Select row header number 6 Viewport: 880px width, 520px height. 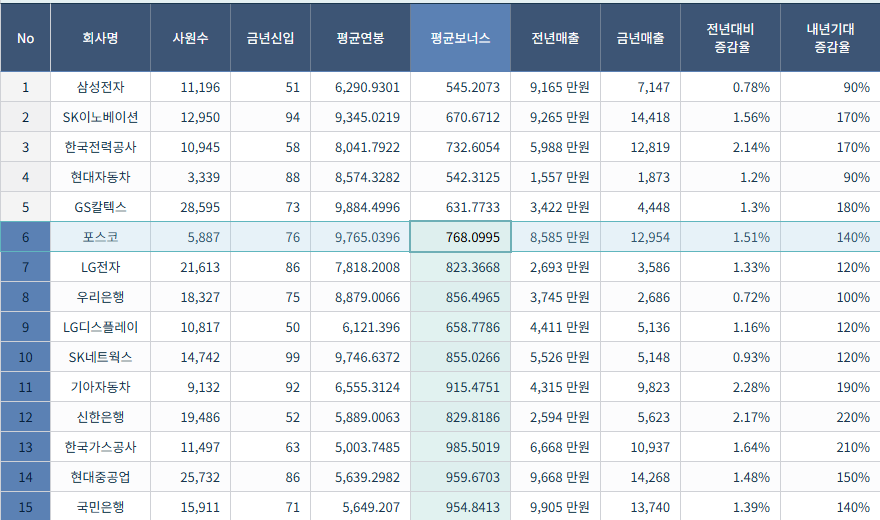coord(25,237)
